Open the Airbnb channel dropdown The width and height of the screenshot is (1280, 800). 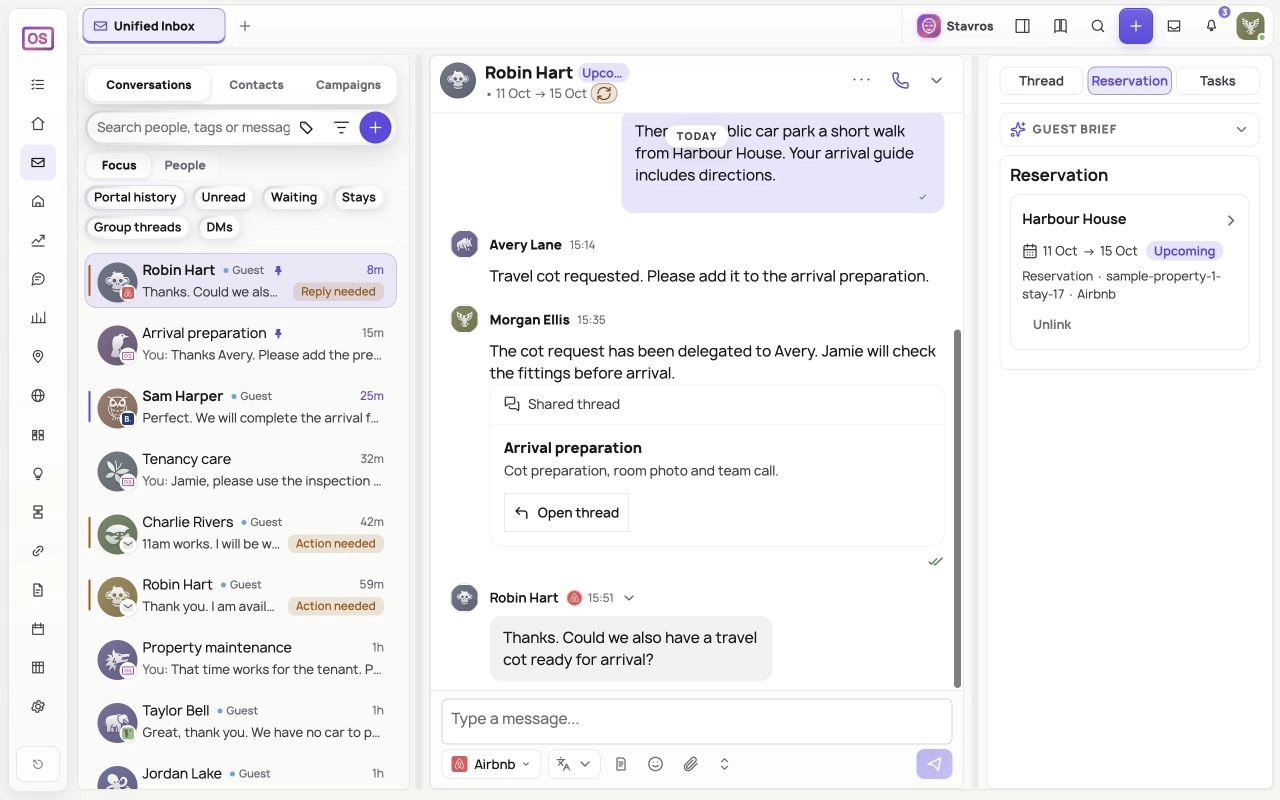(491, 764)
